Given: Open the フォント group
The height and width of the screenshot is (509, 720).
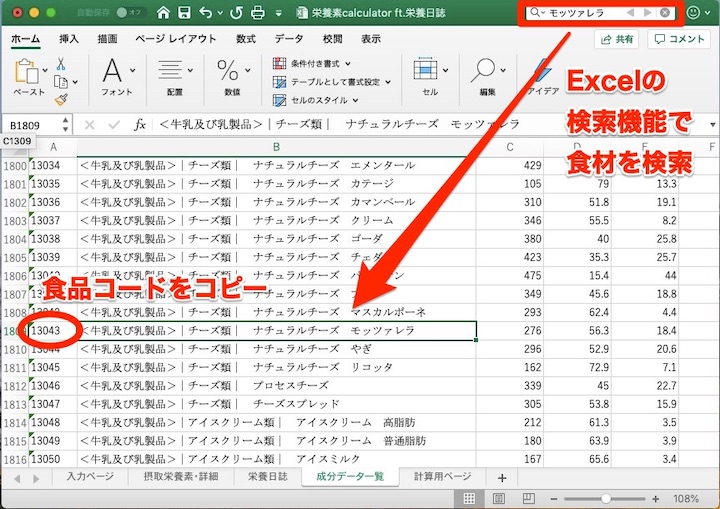Looking at the screenshot, I should click(x=118, y=77).
